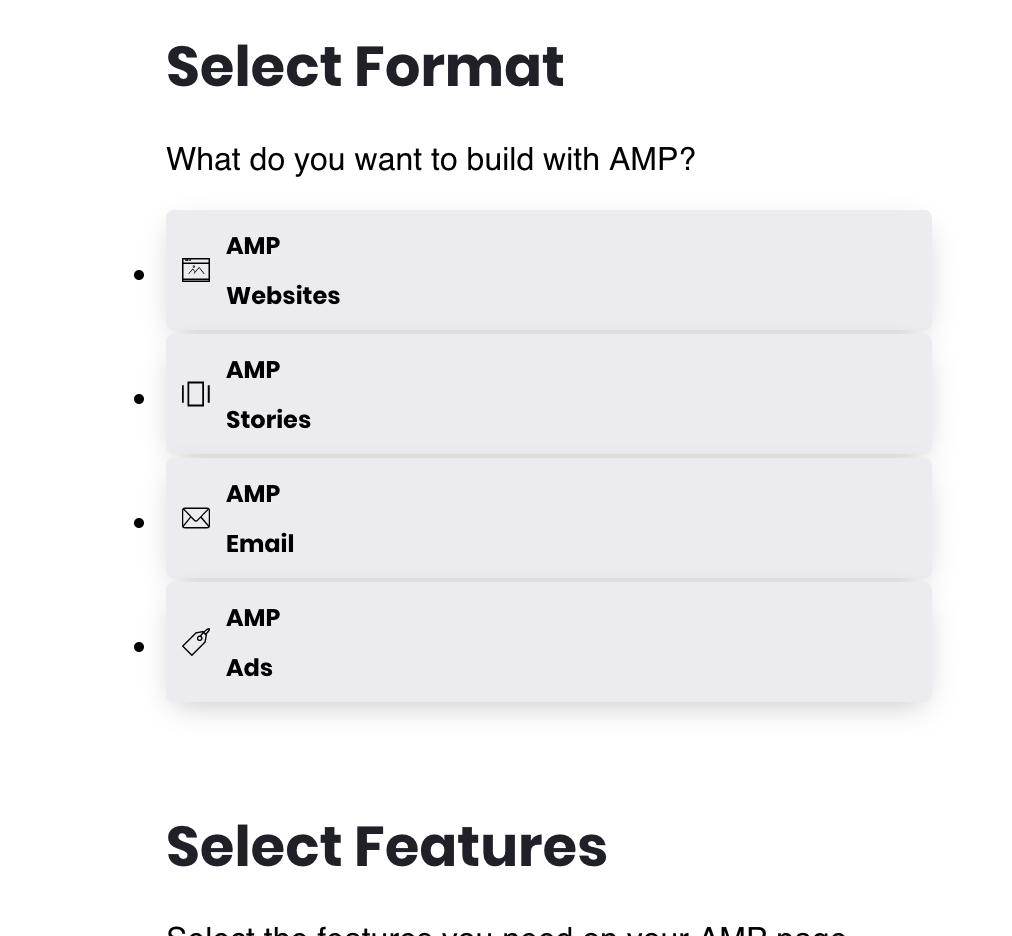This screenshot has width=1012, height=936.
Task: Click the Select Features heading
Action: point(387,846)
